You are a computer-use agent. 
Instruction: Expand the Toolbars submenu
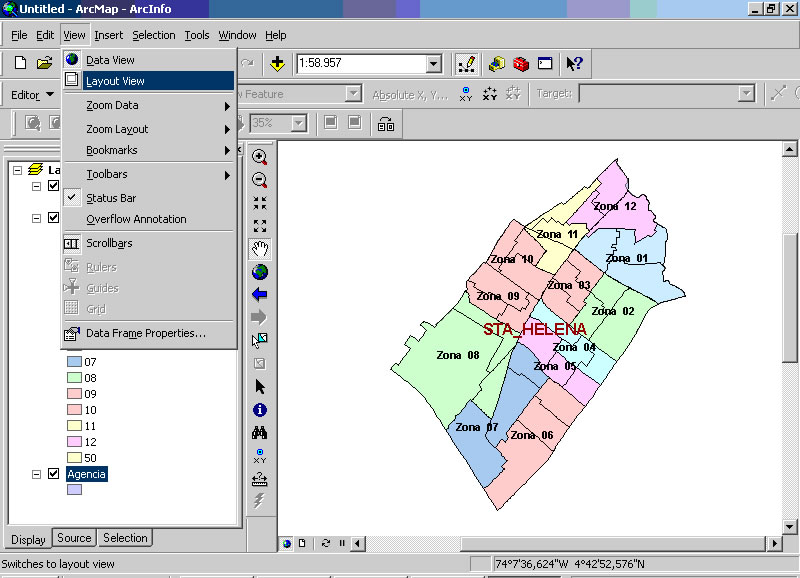(148, 174)
